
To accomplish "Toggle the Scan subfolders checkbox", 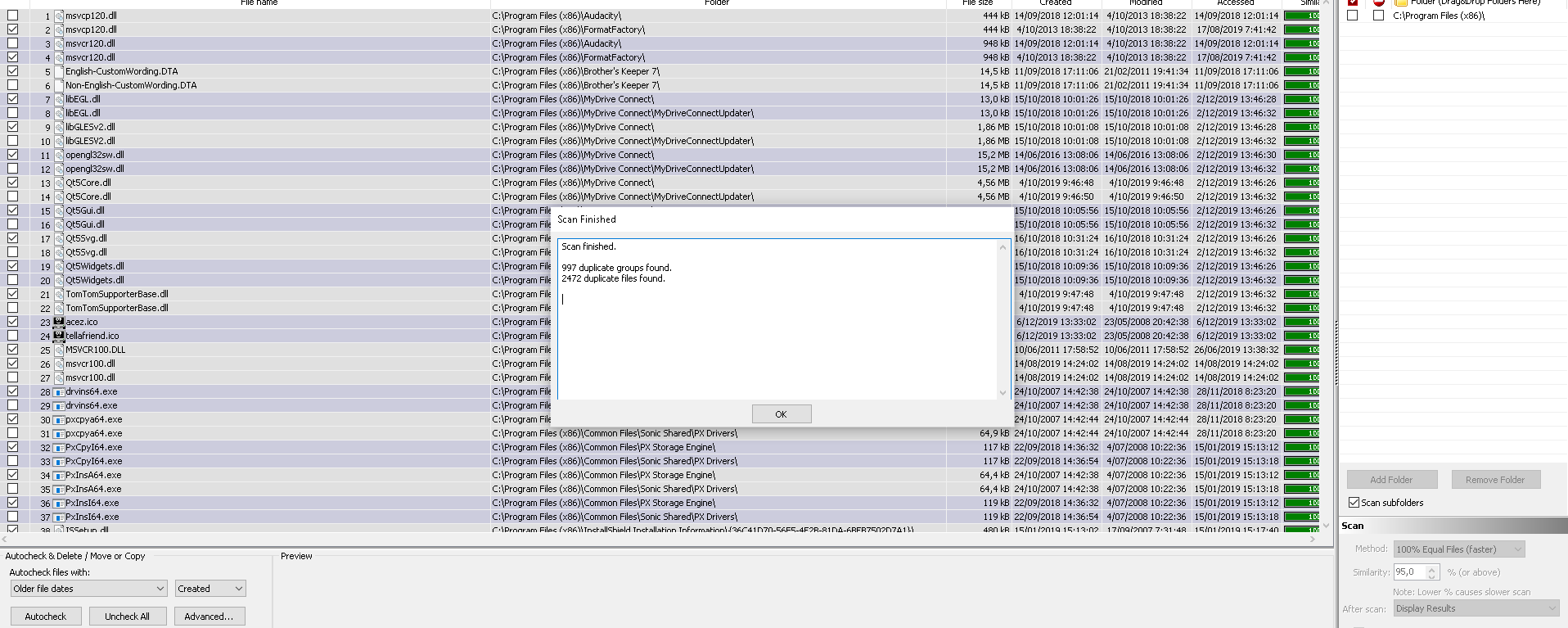I will point(1354,503).
